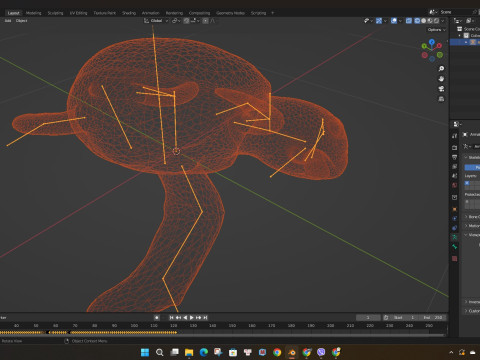Open Windows Start menu on taskbar
The width and height of the screenshot is (480, 360).
coord(145,352)
